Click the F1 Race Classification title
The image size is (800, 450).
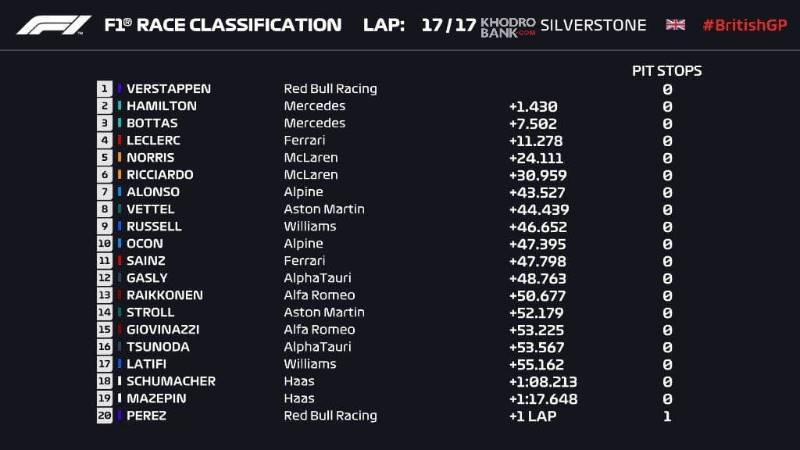222,25
